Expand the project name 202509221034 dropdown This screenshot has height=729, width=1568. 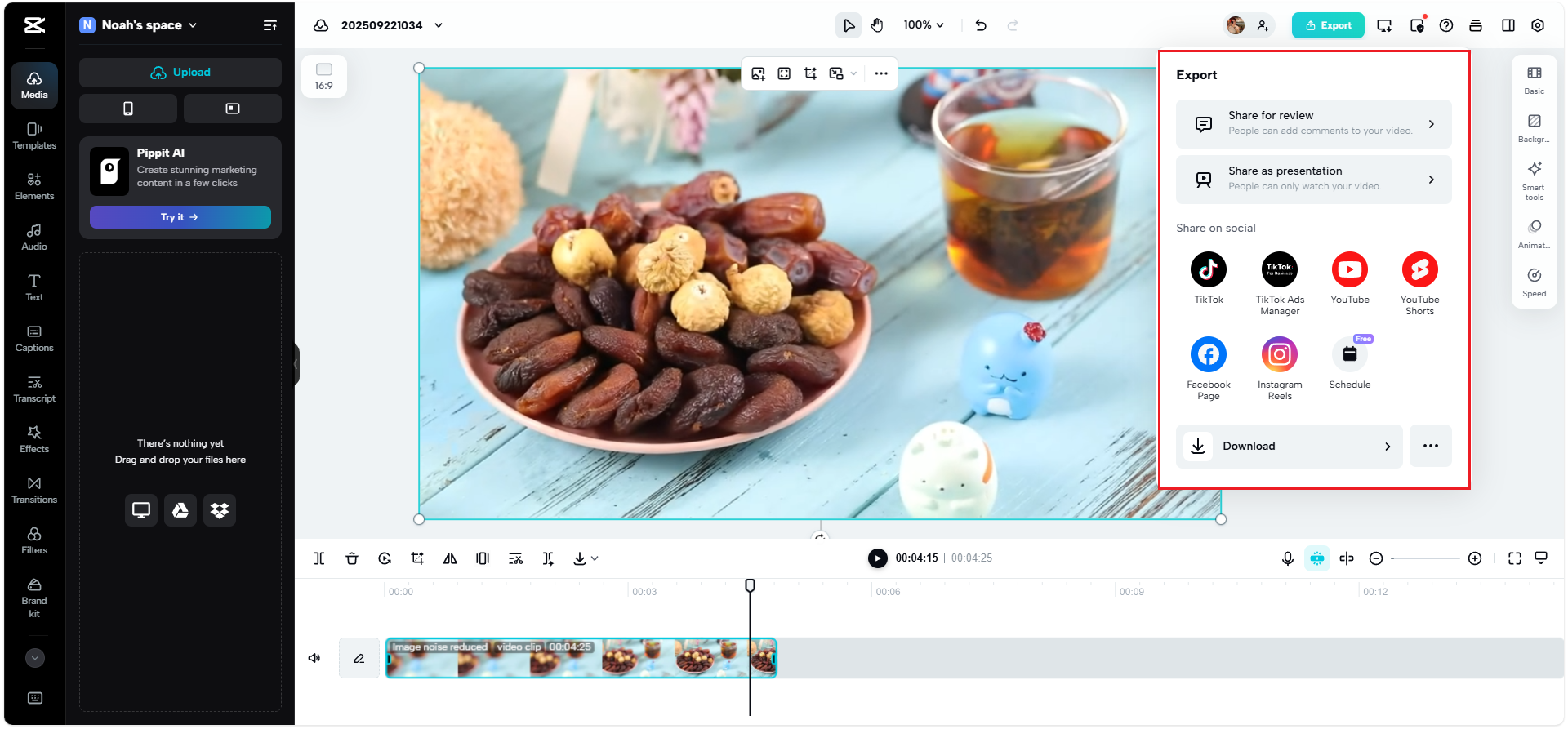[x=439, y=25]
